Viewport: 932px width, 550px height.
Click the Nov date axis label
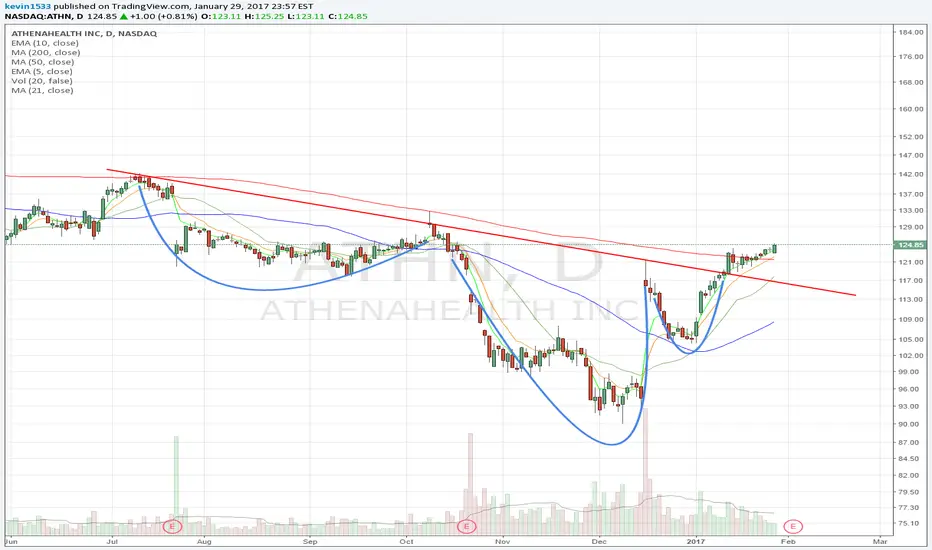pyautogui.click(x=503, y=542)
